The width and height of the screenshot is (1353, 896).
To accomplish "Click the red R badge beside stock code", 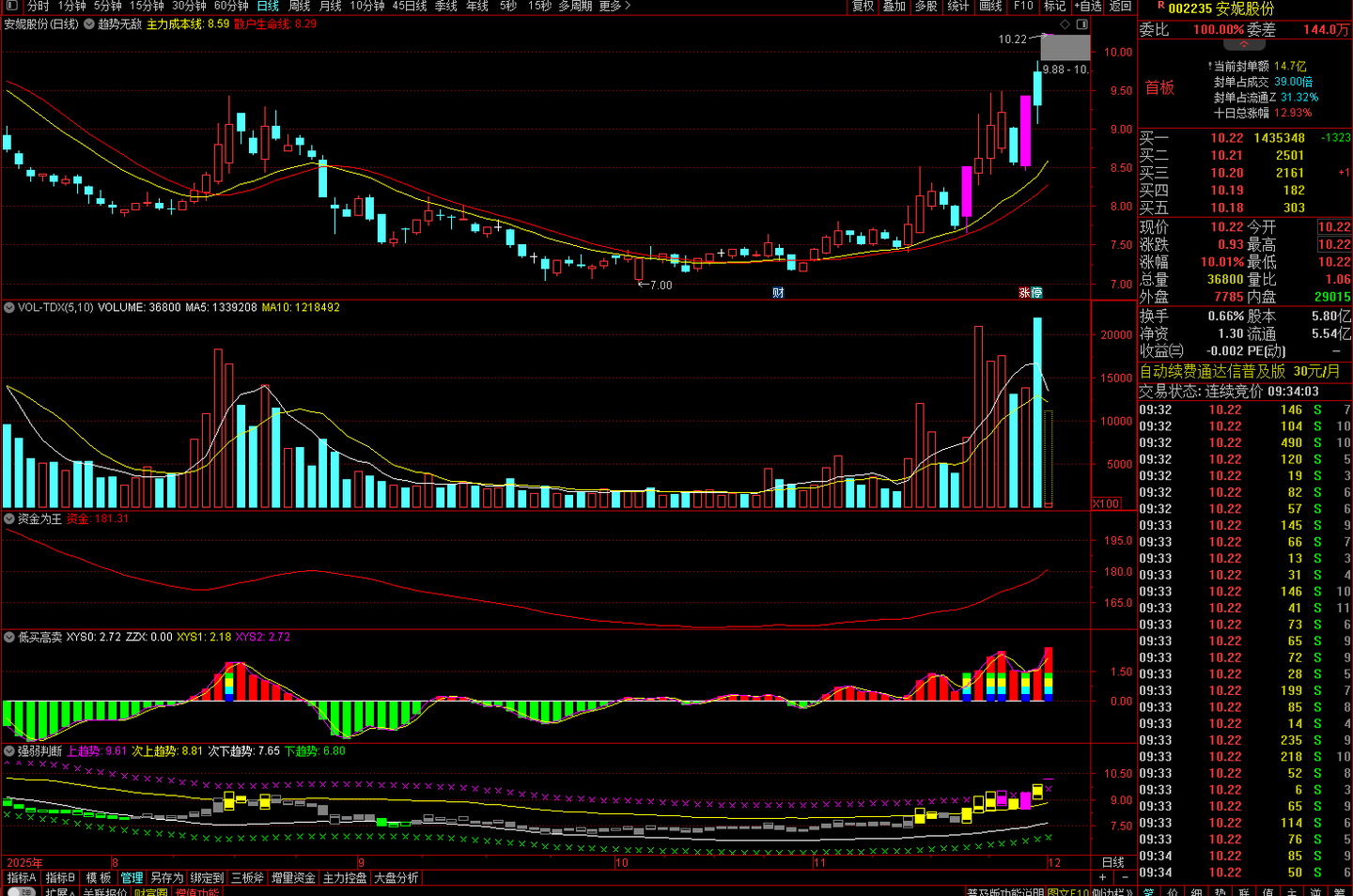I will click(1161, 6).
